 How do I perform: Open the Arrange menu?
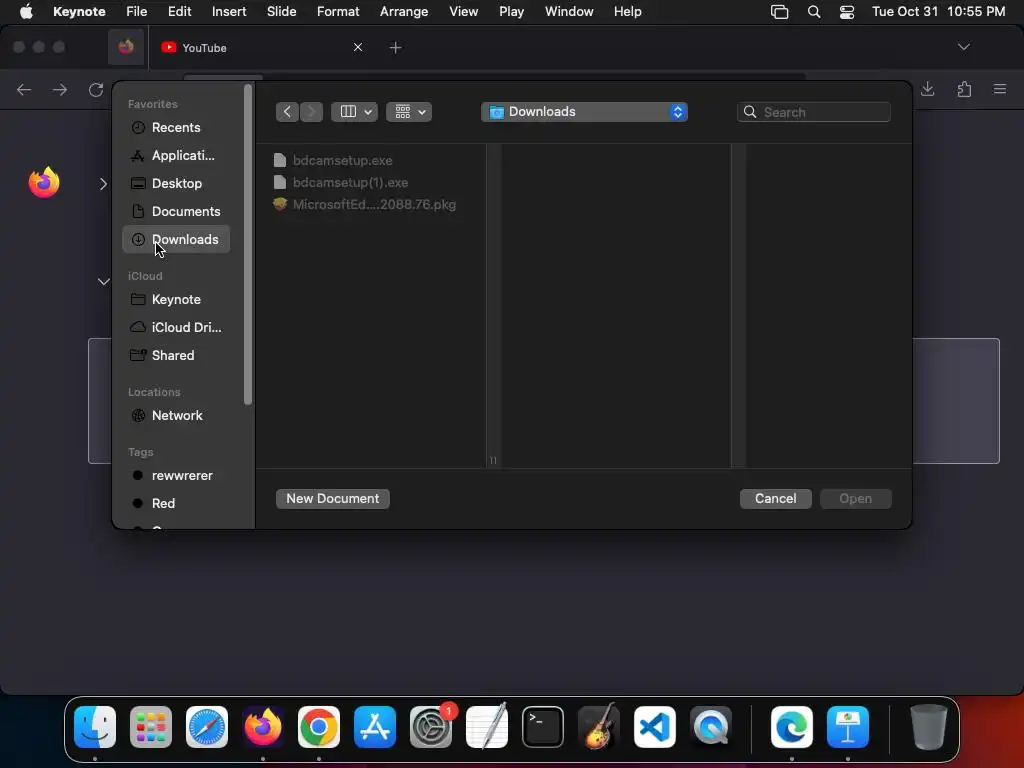(x=404, y=12)
